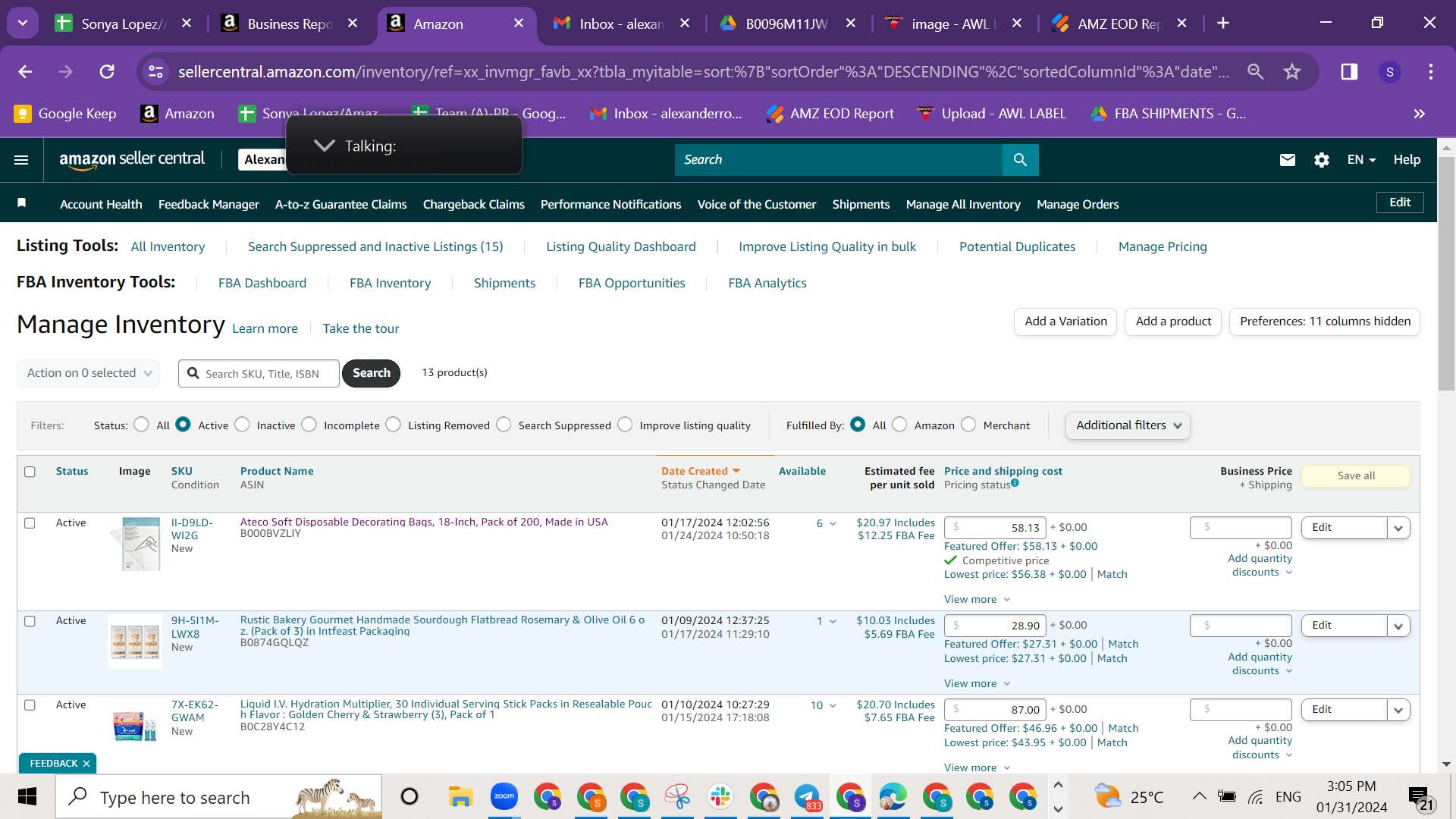The width and height of the screenshot is (1456, 819).
Task: View site information icon in address bar
Action: click(155, 72)
